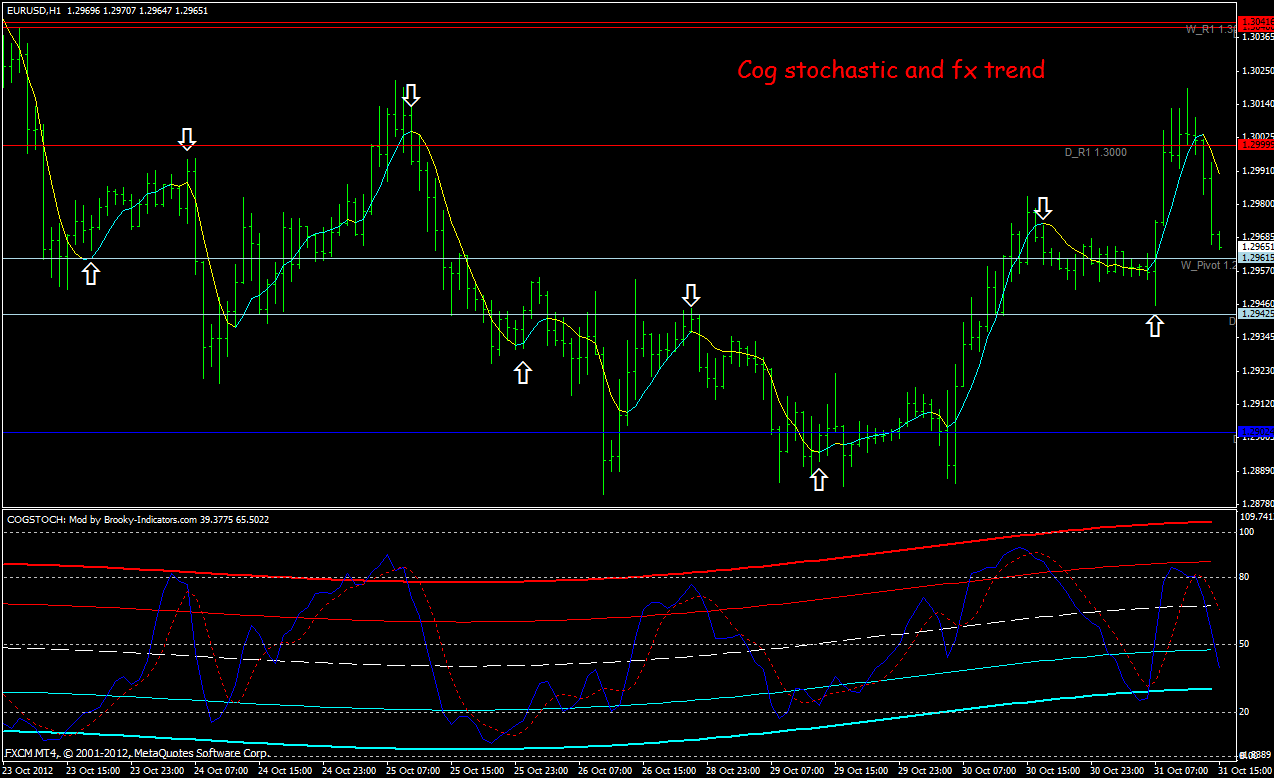Click the 23 Oct 2012 time label
Viewport: 1274px width, 778px height.
(x=26, y=771)
